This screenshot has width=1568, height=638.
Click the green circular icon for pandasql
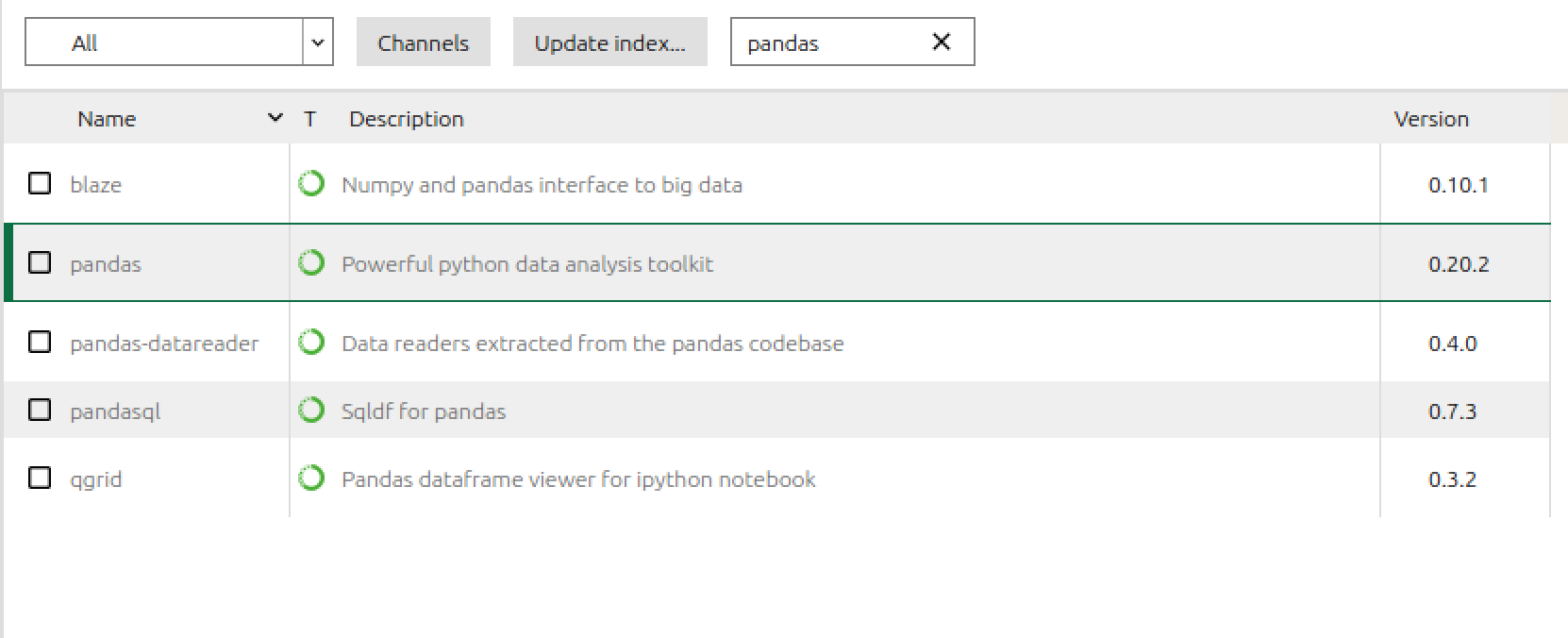pyautogui.click(x=311, y=411)
